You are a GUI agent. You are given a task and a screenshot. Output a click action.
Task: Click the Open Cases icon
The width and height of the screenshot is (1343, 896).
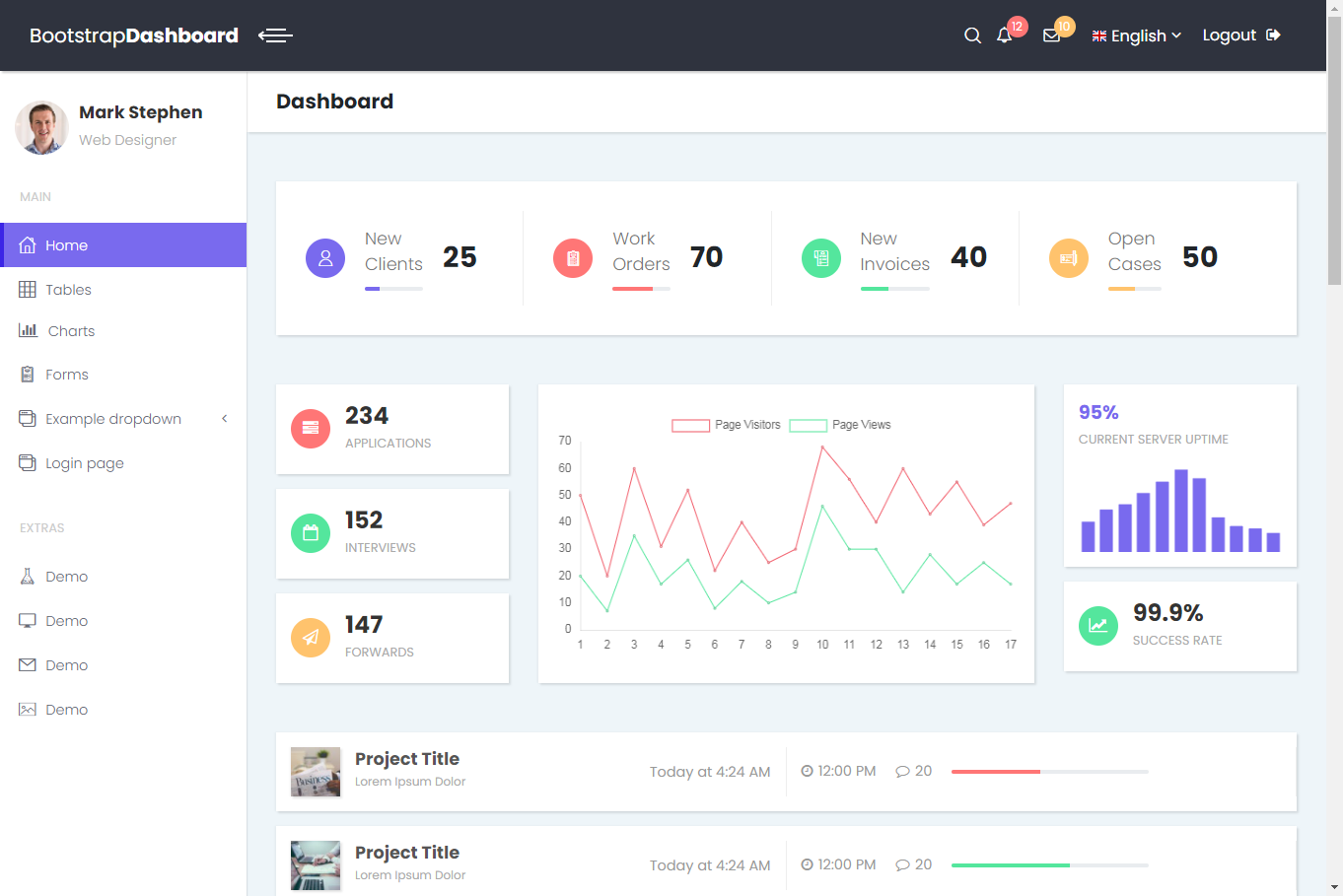pyautogui.click(x=1069, y=257)
